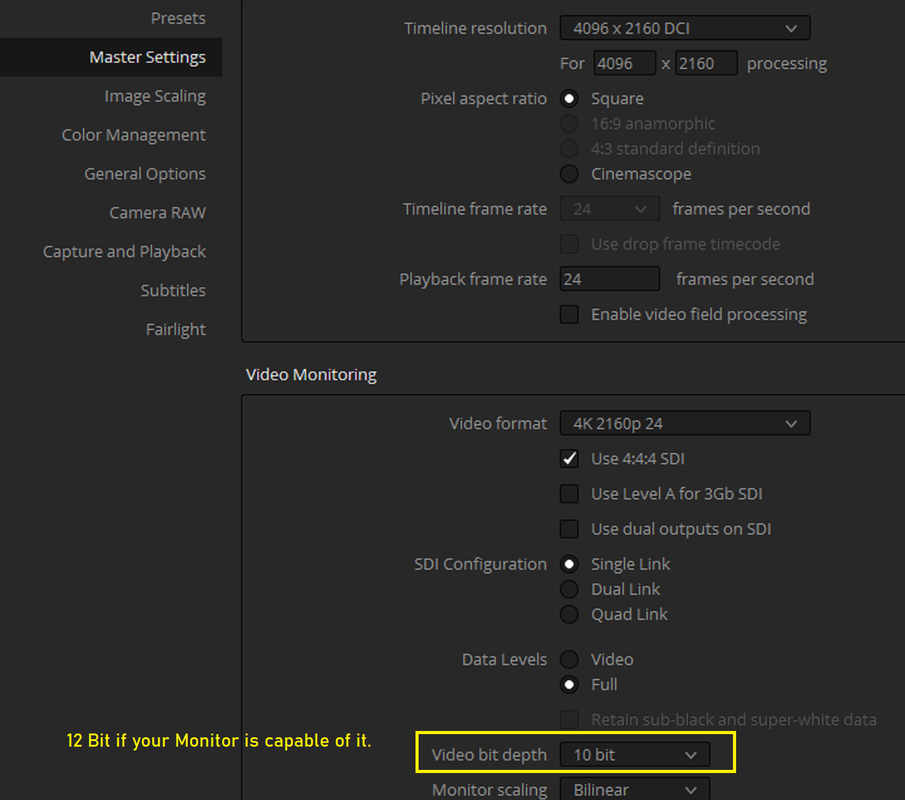Click the width field showing 4096
This screenshot has height=800, width=905.
(x=624, y=63)
